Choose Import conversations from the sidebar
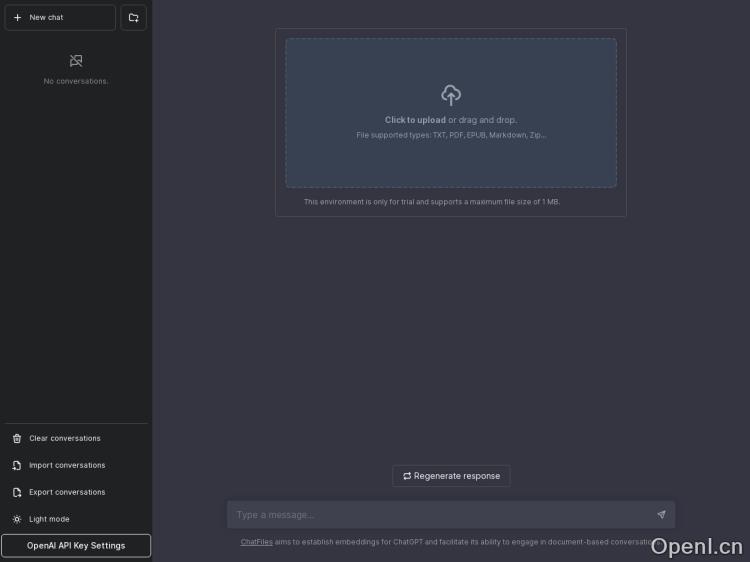Viewport: 750px width, 562px height. click(67, 465)
